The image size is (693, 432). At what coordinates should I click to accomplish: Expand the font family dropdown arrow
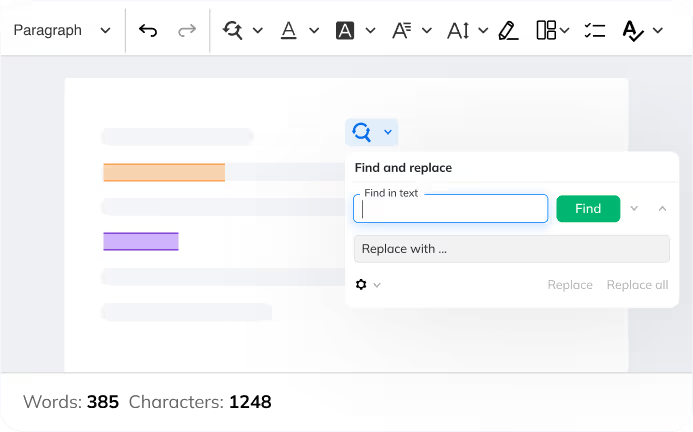click(426, 31)
